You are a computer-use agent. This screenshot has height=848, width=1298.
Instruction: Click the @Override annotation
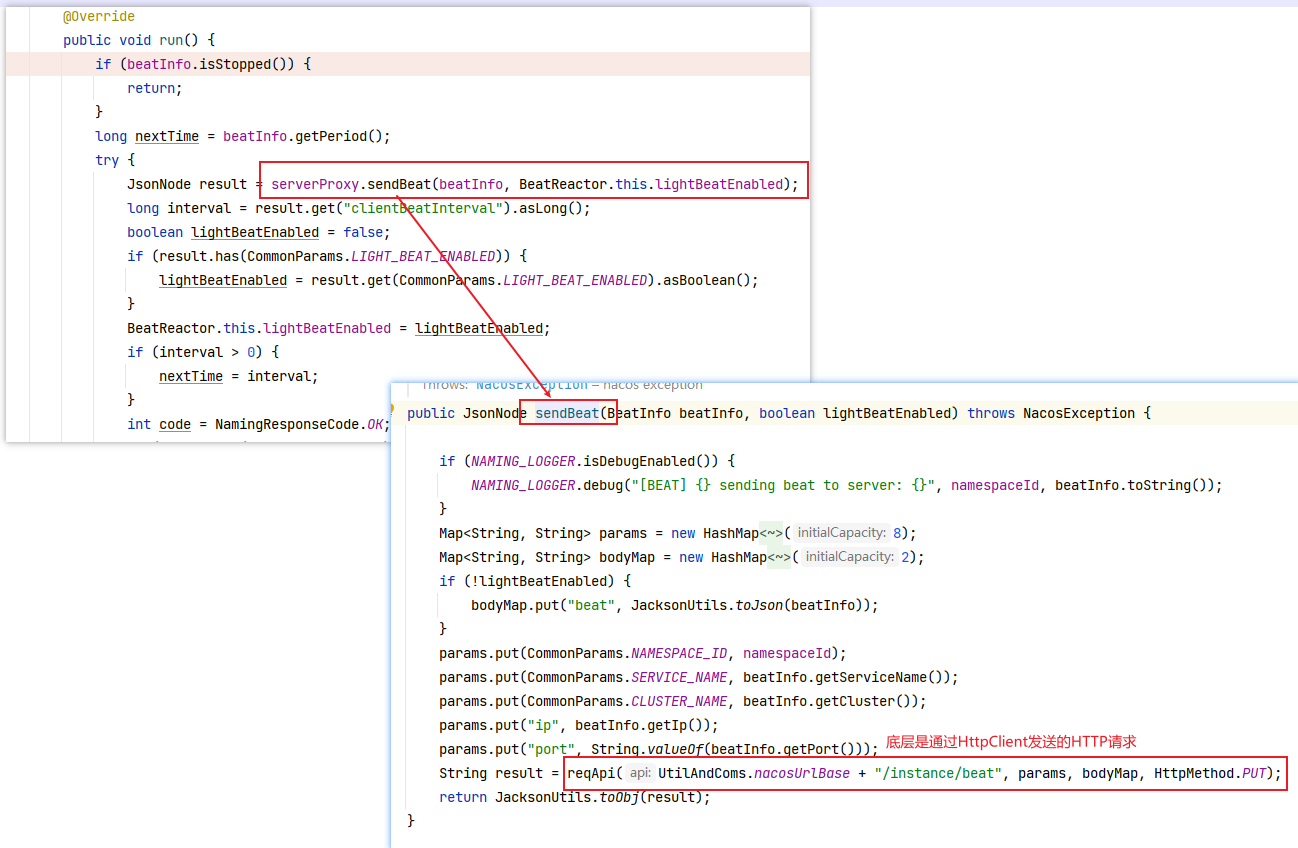pos(99,16)
